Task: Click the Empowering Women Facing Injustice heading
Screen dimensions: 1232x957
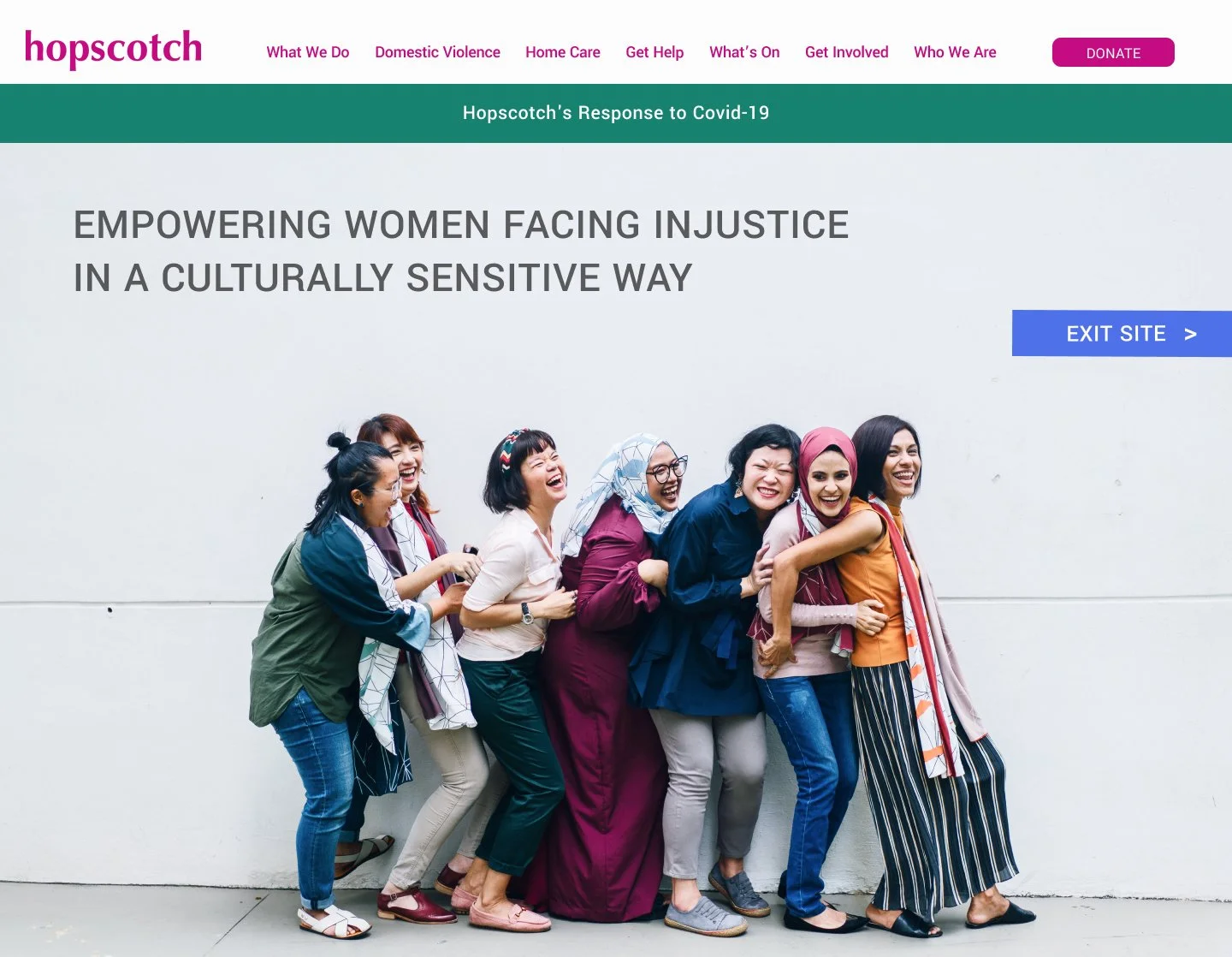Action: [461, 225]
